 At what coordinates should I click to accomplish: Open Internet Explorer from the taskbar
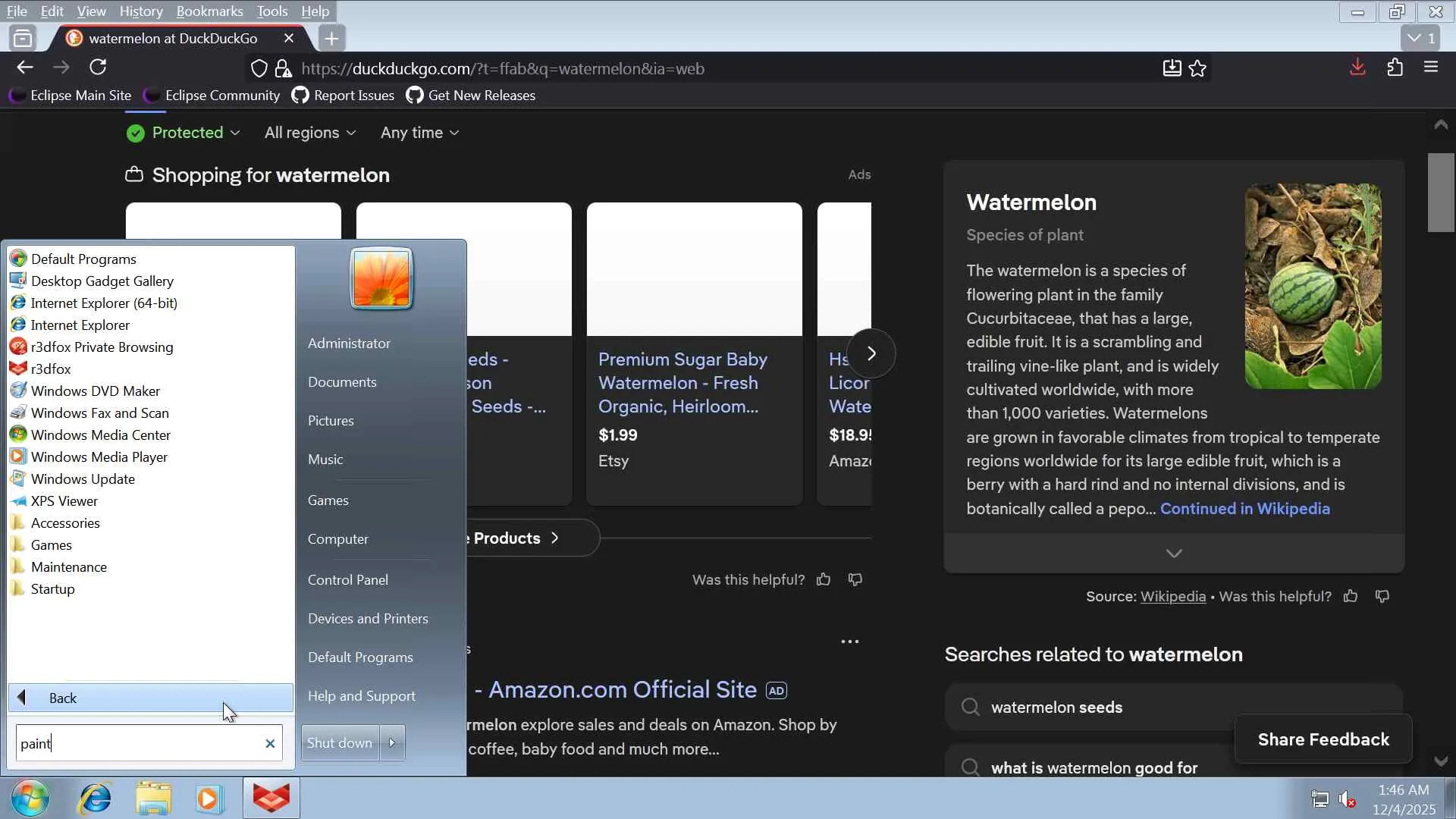coord(96,799)
